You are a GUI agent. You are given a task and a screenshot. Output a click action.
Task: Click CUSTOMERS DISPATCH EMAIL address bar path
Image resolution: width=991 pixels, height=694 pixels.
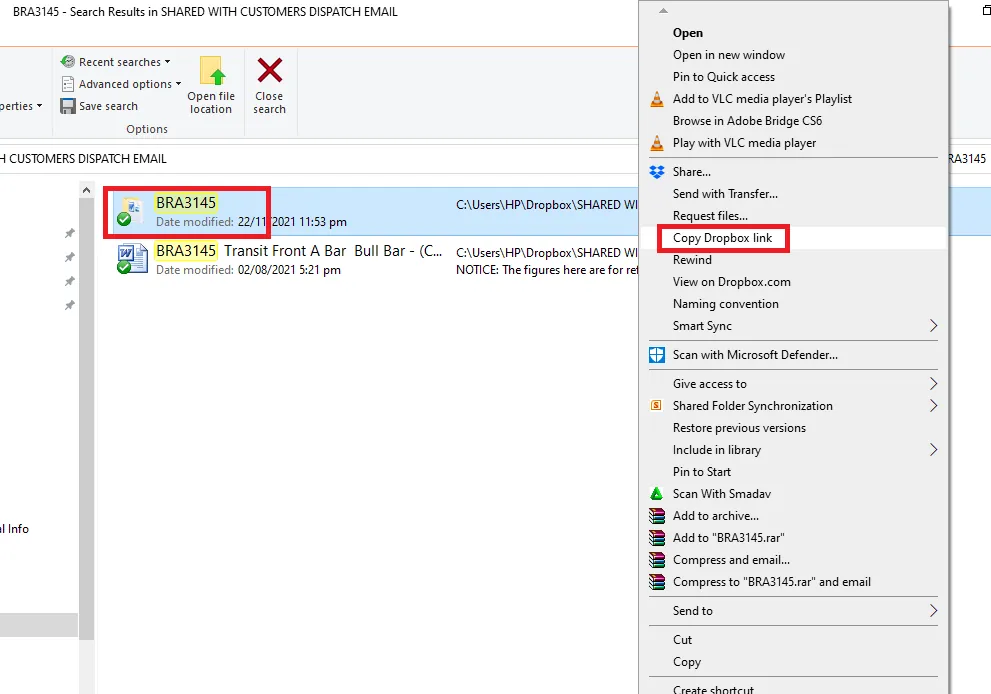click(x=83, y=159)
